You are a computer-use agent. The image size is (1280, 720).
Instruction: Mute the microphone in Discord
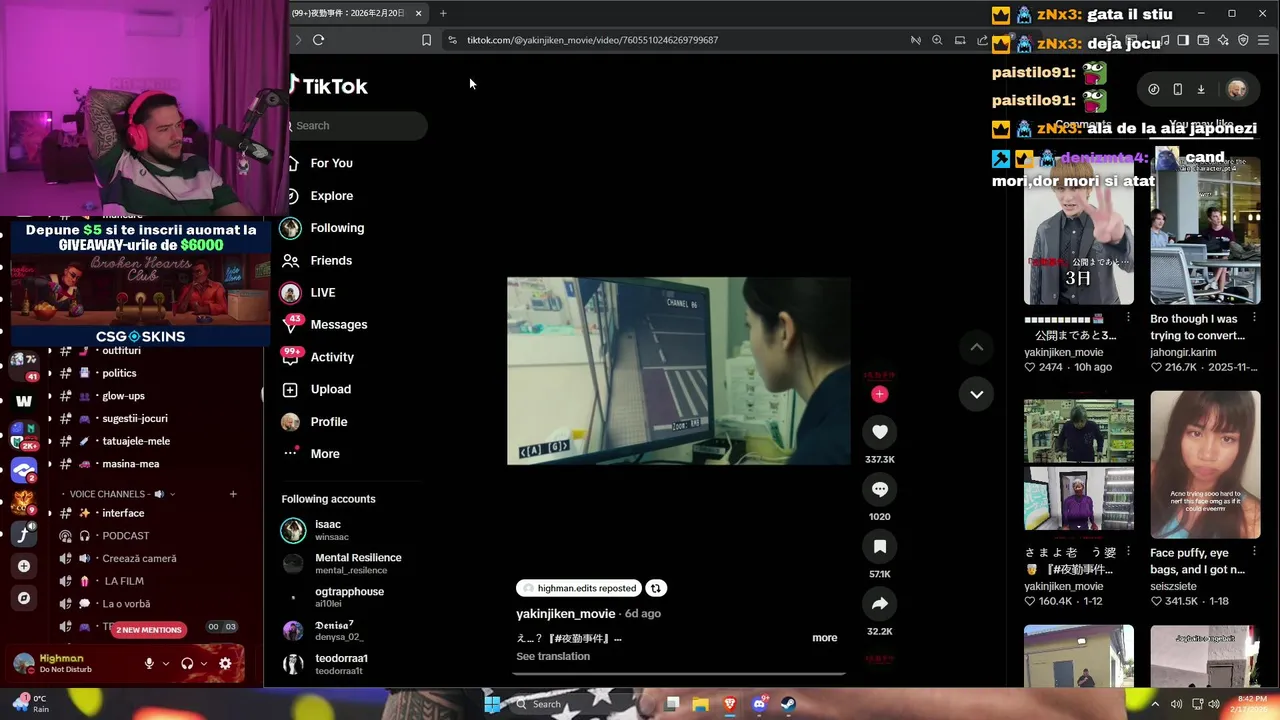(x=149, y=663)
